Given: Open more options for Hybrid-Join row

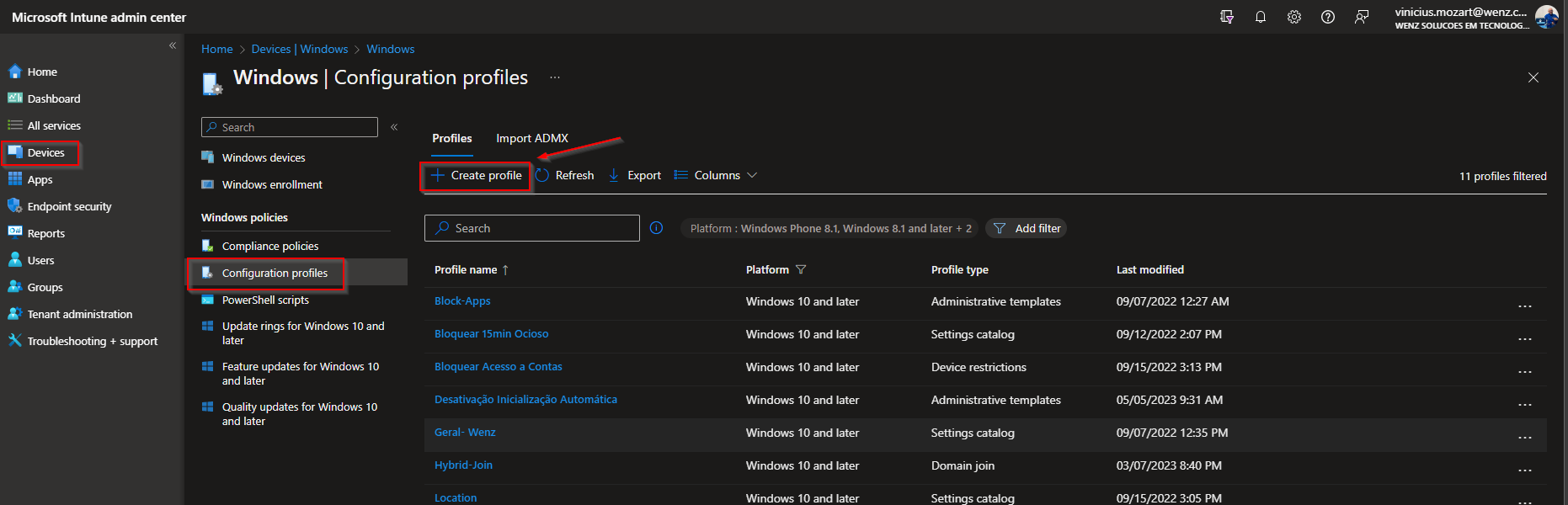Looking at the screenshot, I should pos(1524,470).
